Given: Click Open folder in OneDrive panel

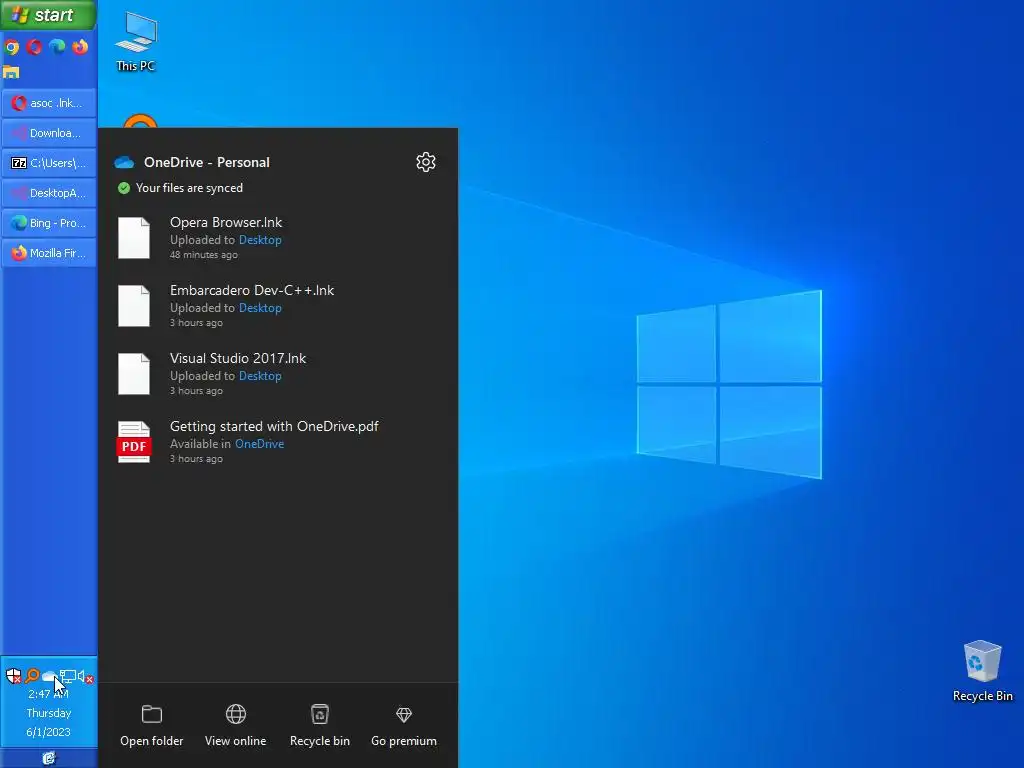Looking at the screenshot, I should point(152,726).
